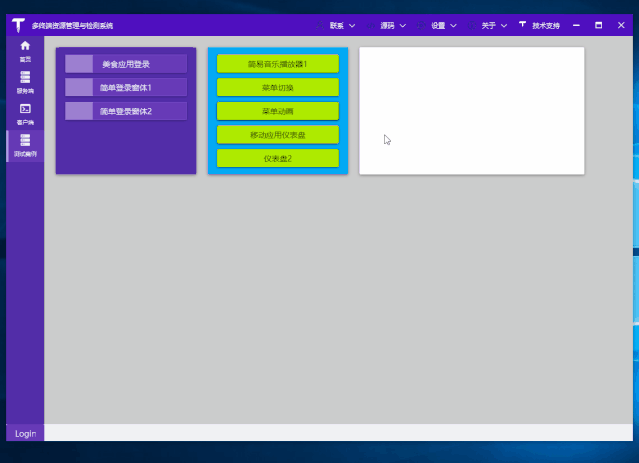Click the 菜单动画 green button

[278, 111]
